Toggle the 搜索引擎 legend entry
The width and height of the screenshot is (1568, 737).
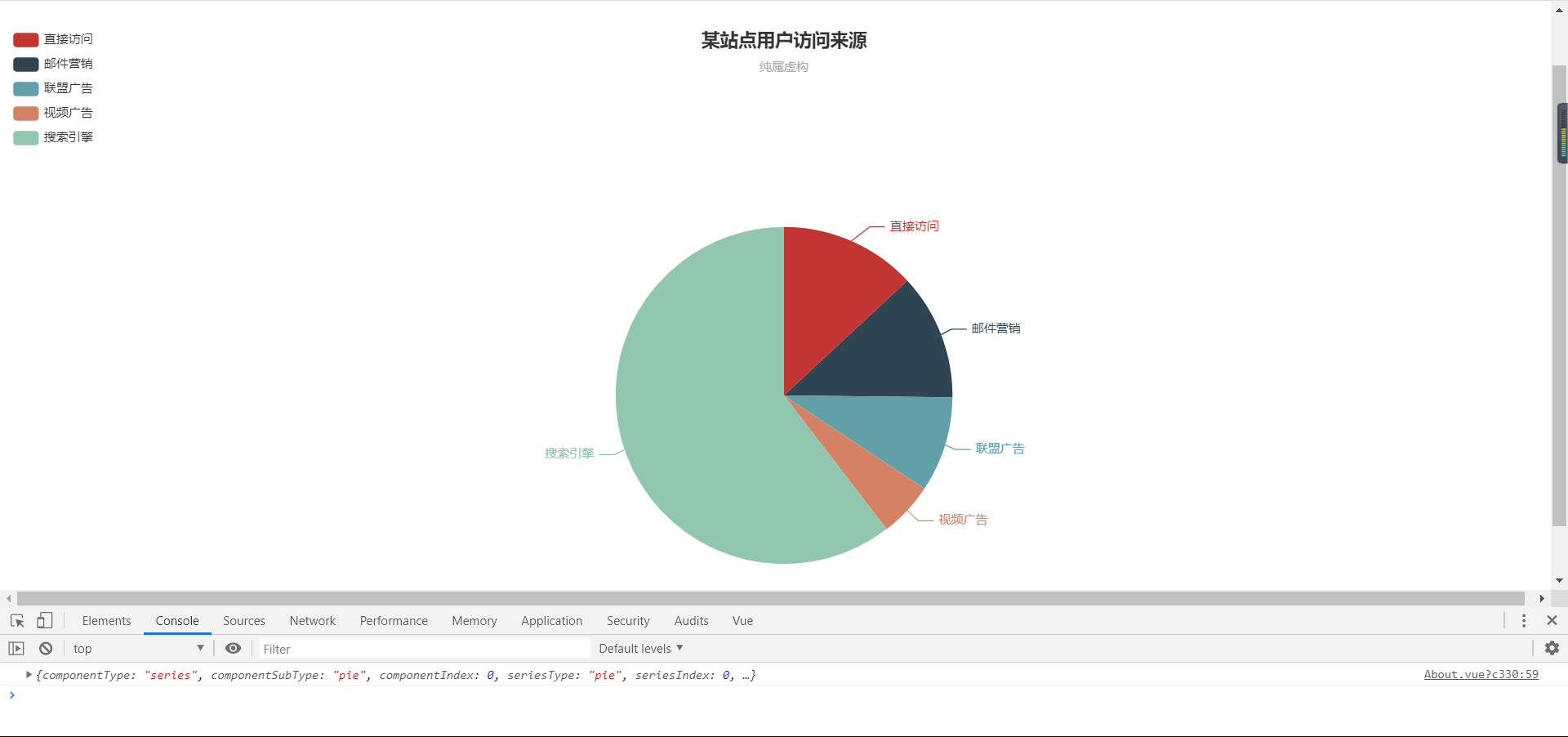coord(69,136)
